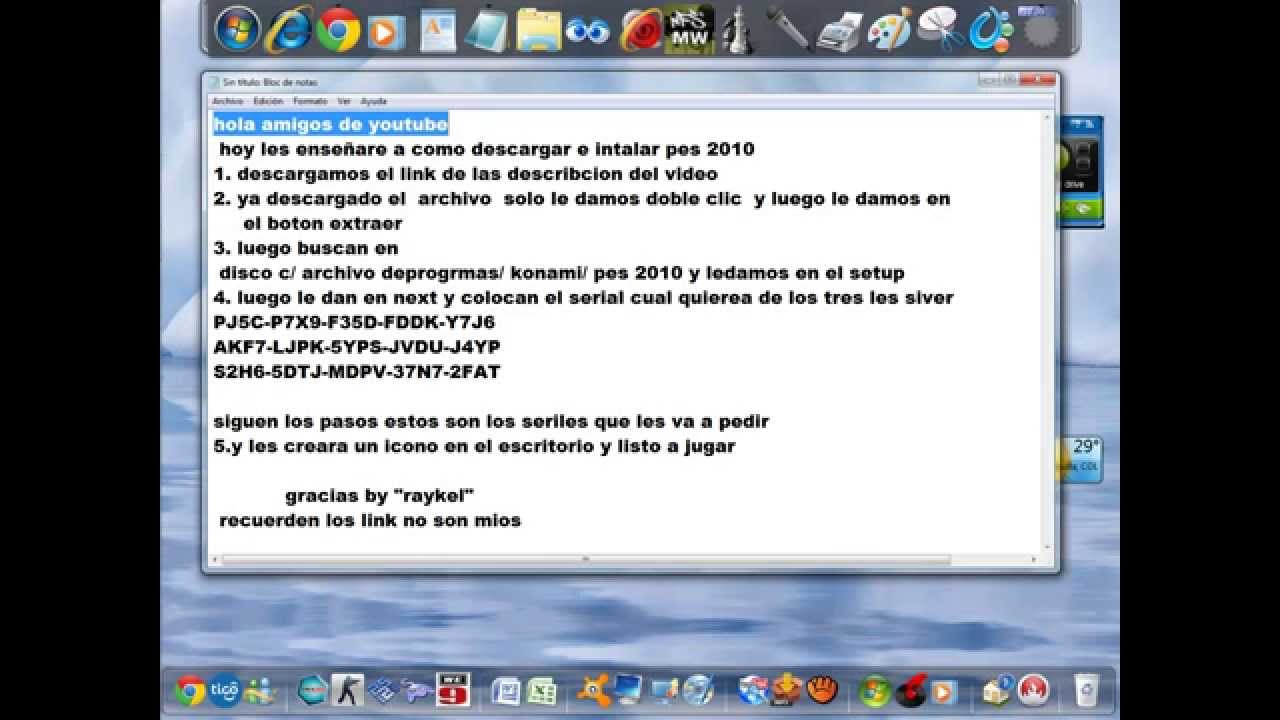Open the Ver menu in Notepad
Viewport: 1280px width, 720px height.
tap(344, 101)
